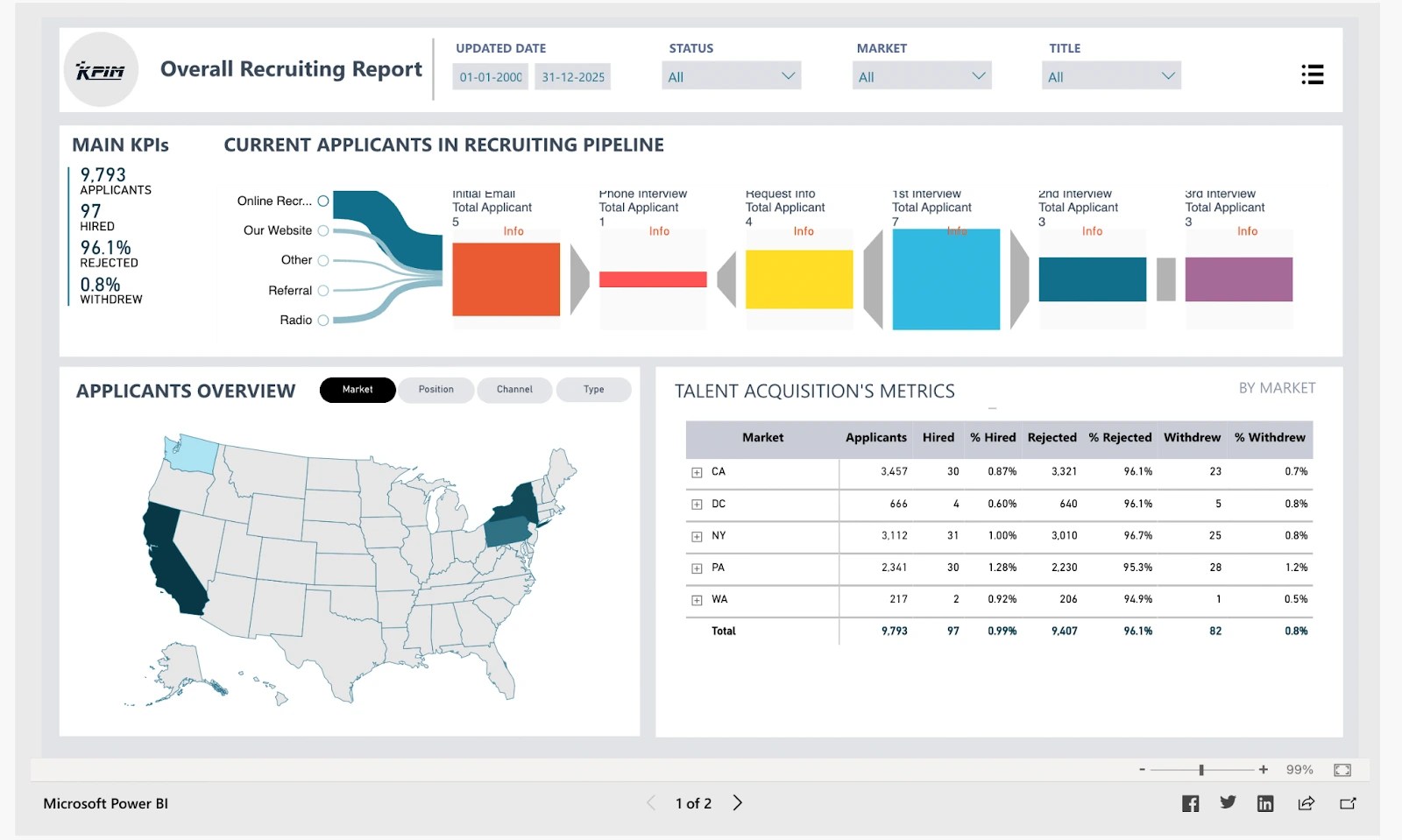
Task: Toggle the Radio source node
Action: (x=323, y=320)
